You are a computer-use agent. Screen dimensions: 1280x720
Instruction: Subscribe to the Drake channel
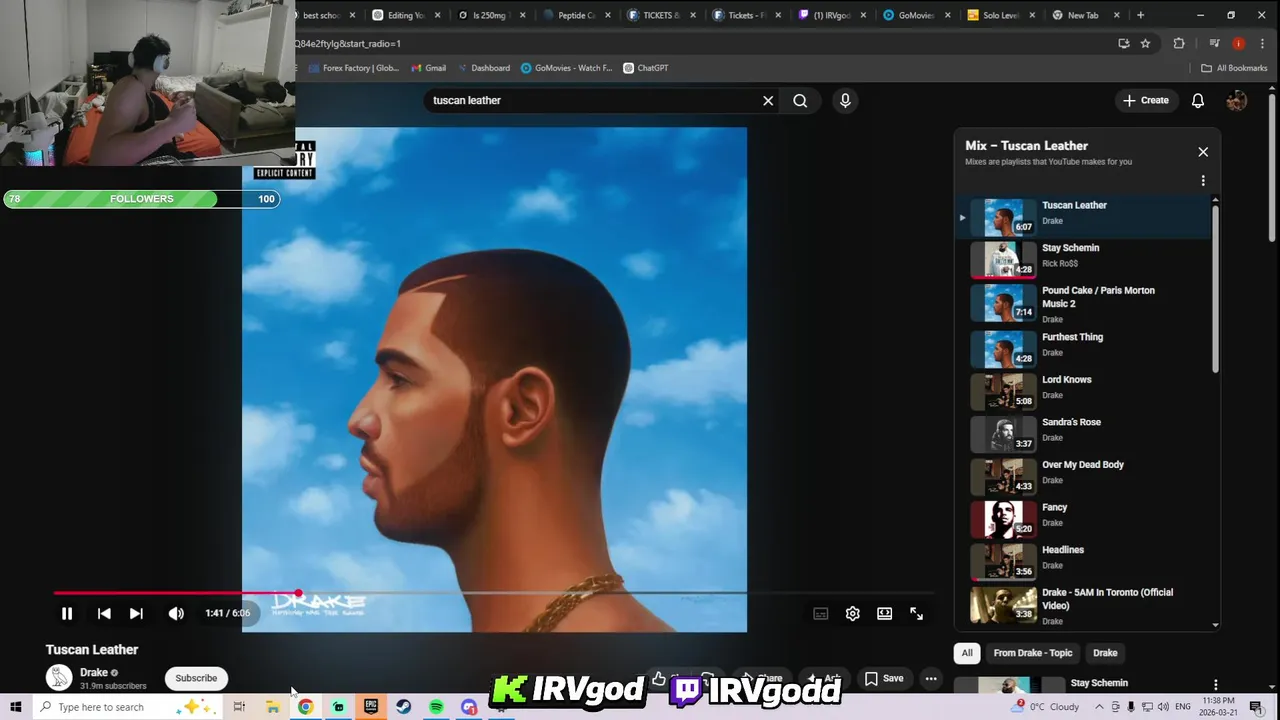point(196,678)
